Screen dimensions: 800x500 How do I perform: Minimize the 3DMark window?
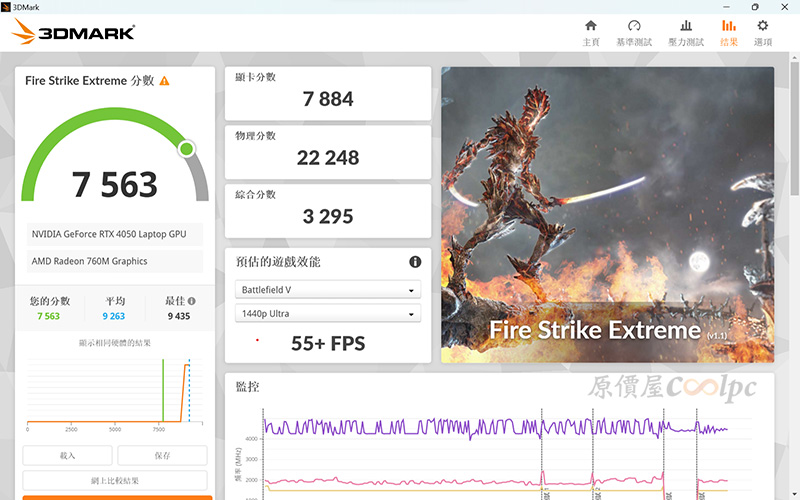tap(726, 7)
